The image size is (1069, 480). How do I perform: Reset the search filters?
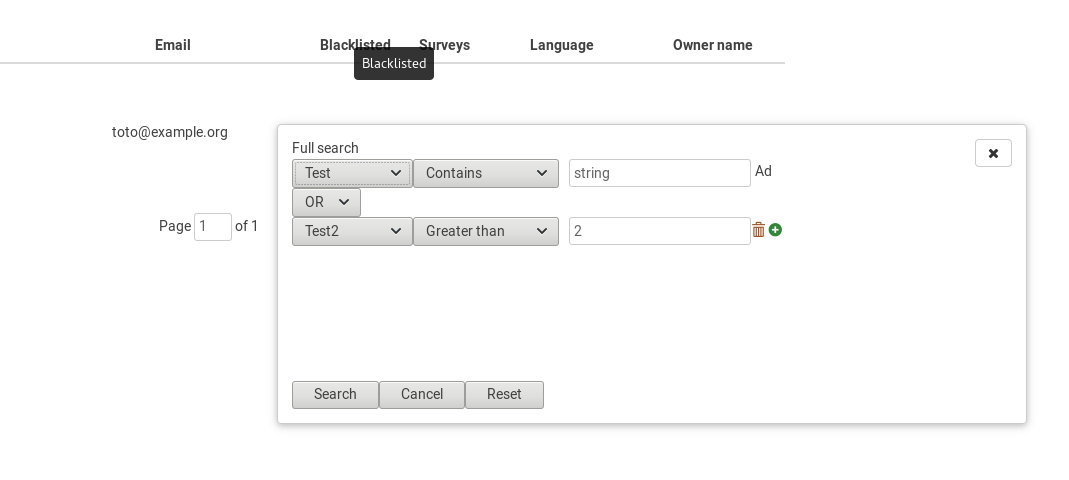(x=504, y=394)
